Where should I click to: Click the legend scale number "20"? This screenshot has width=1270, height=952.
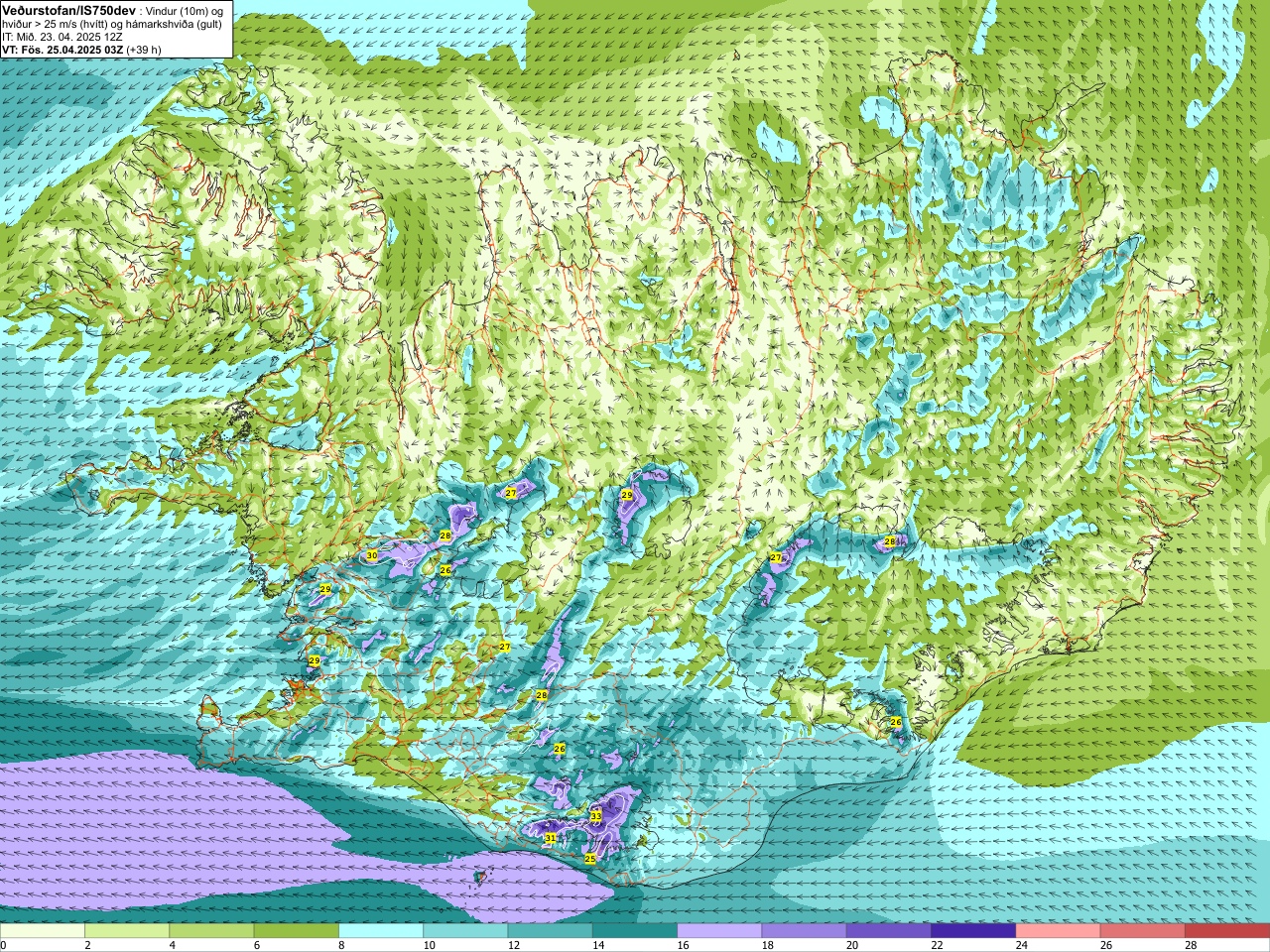[x=851, y=945]
